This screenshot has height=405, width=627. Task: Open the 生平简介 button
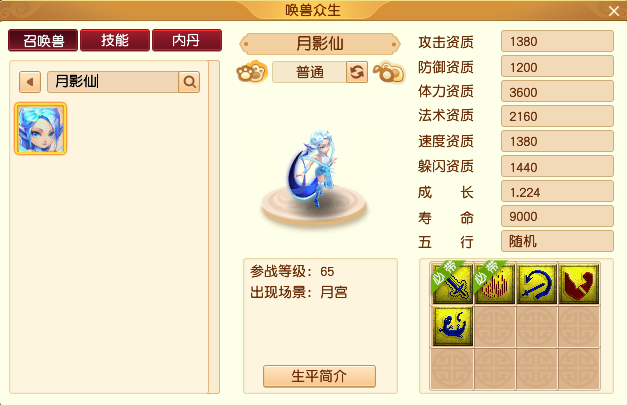pos(319,376)
